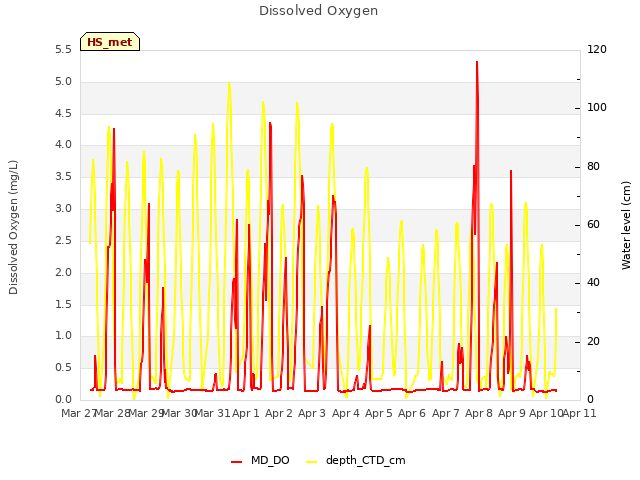Click the 4.0 left axis value
640x480 pixels.
(x=63, y=145)
